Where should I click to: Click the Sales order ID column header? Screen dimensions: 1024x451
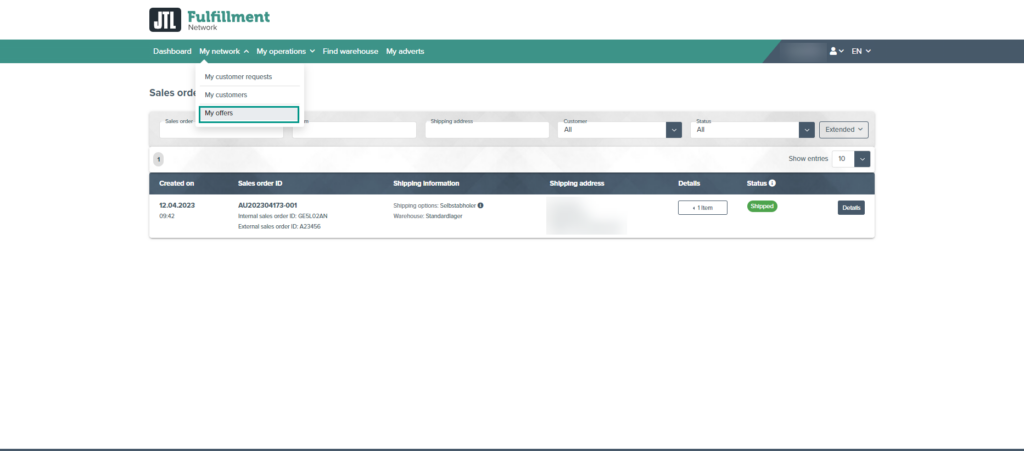point(261,183)
